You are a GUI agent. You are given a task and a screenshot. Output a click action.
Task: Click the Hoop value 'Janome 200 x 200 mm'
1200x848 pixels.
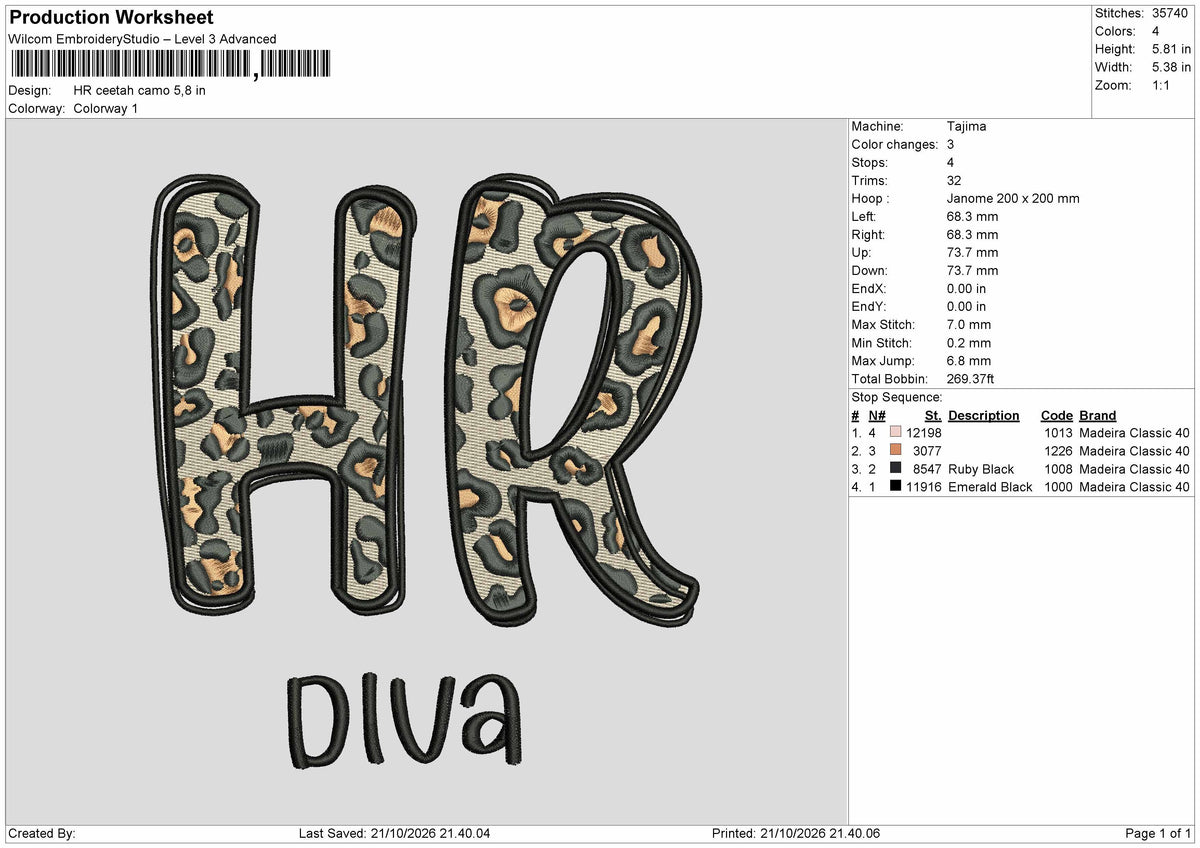1013,198
